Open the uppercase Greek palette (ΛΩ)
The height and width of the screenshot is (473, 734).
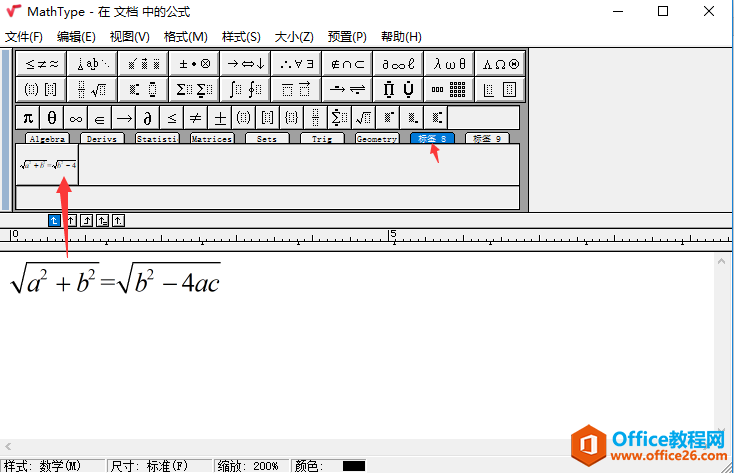click(500, 64)
